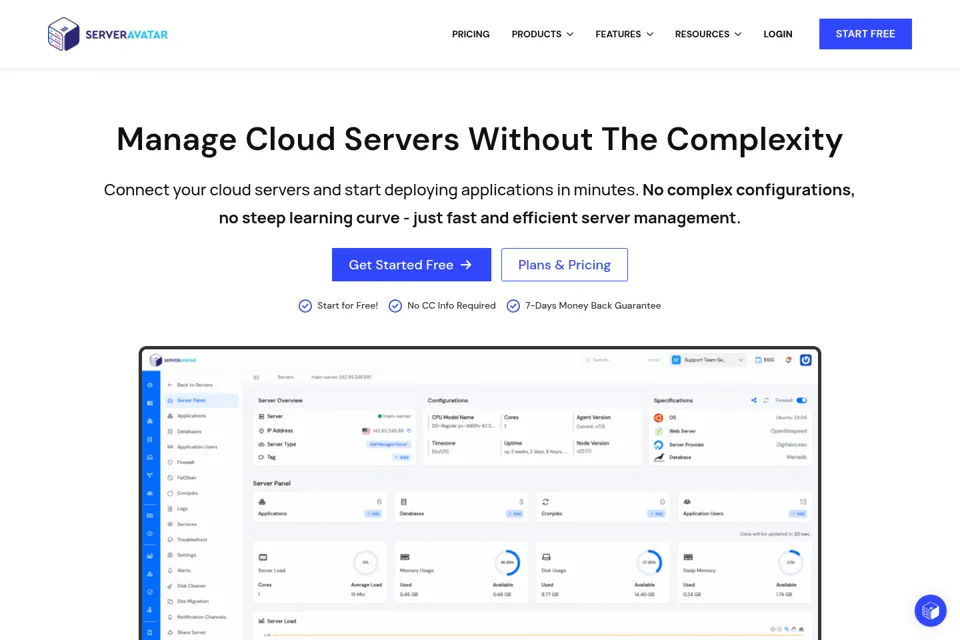Viewport: 960px width, 640px height.
Task: Click the top icon in dashboard blue rail
Action: (x=150, y=385)
